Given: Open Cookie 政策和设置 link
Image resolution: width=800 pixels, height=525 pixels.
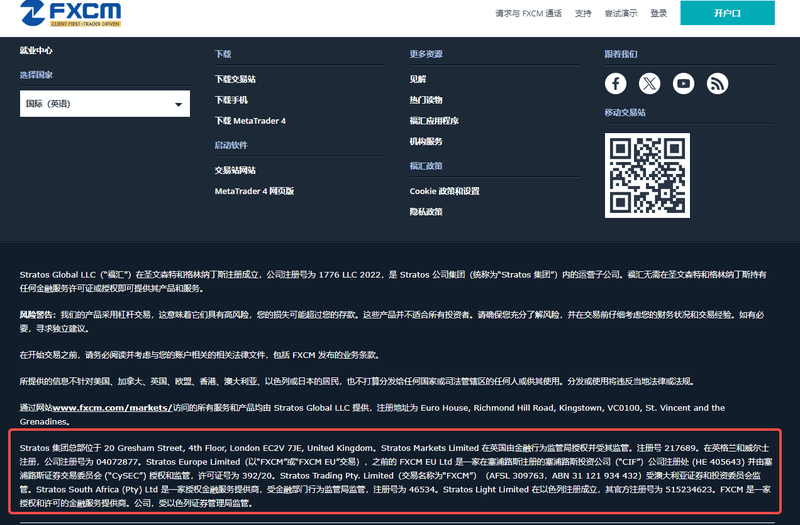Looking at the screenshot, I should 444,191.
